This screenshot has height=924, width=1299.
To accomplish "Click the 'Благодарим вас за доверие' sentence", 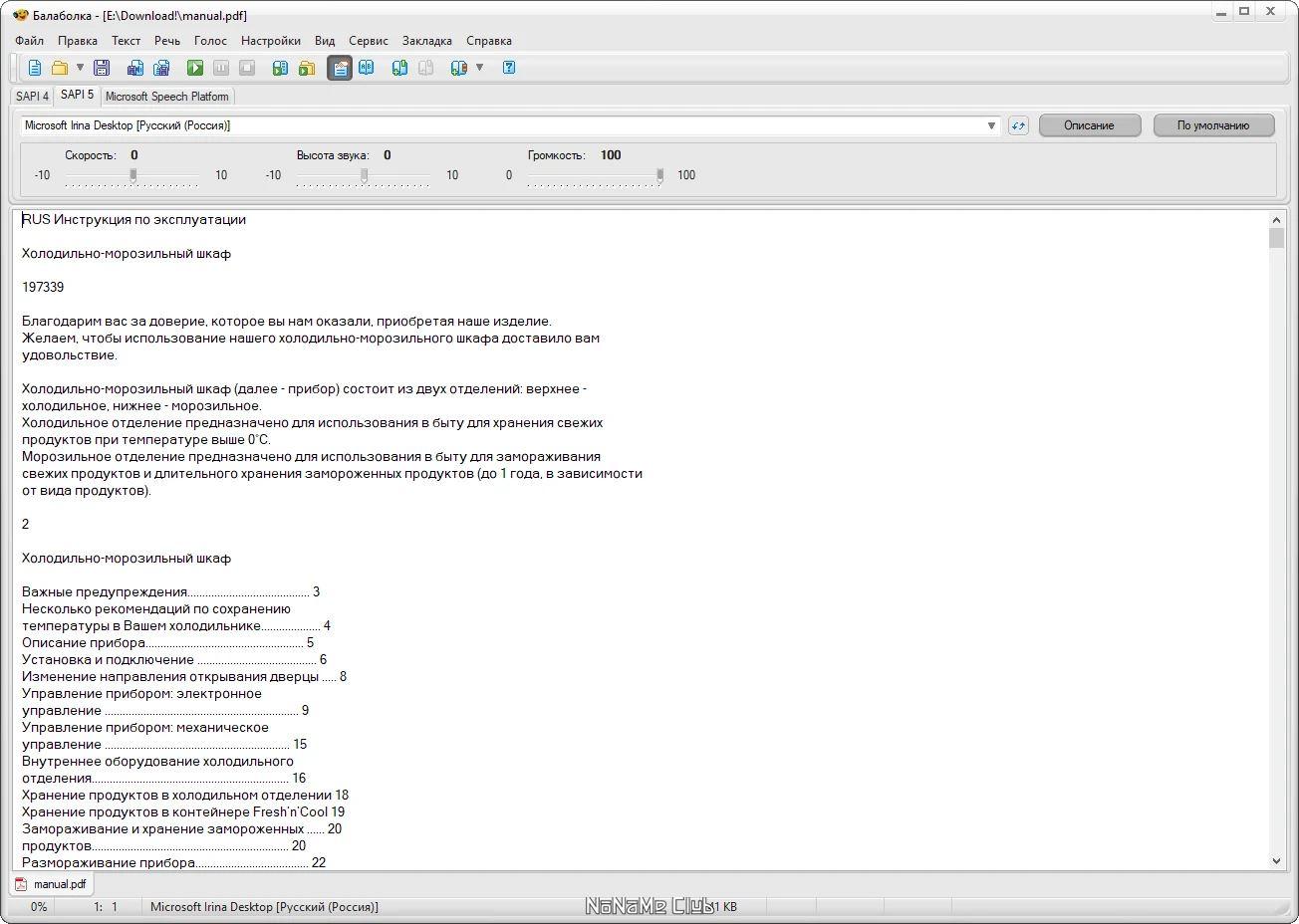I will click(x=287, y=322).
